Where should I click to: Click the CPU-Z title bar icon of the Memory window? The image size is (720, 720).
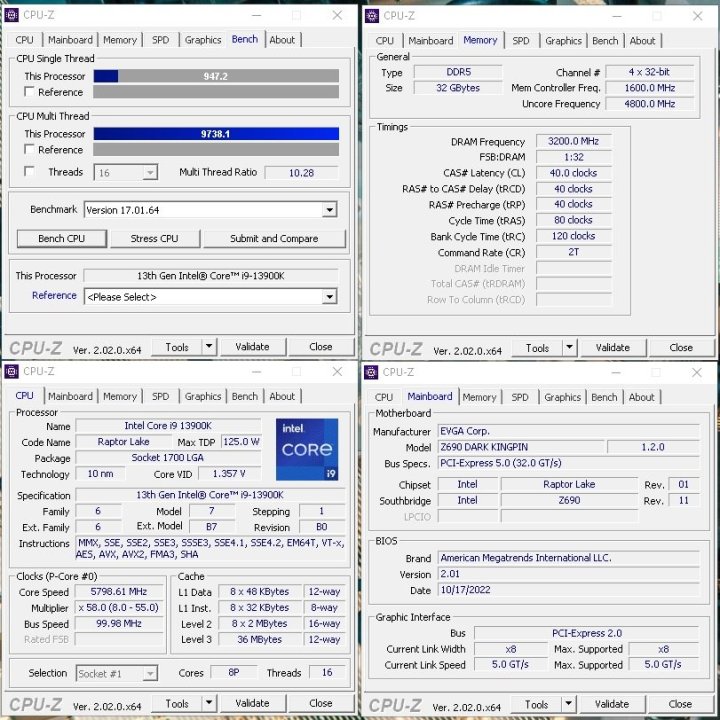tap(372, 15)
